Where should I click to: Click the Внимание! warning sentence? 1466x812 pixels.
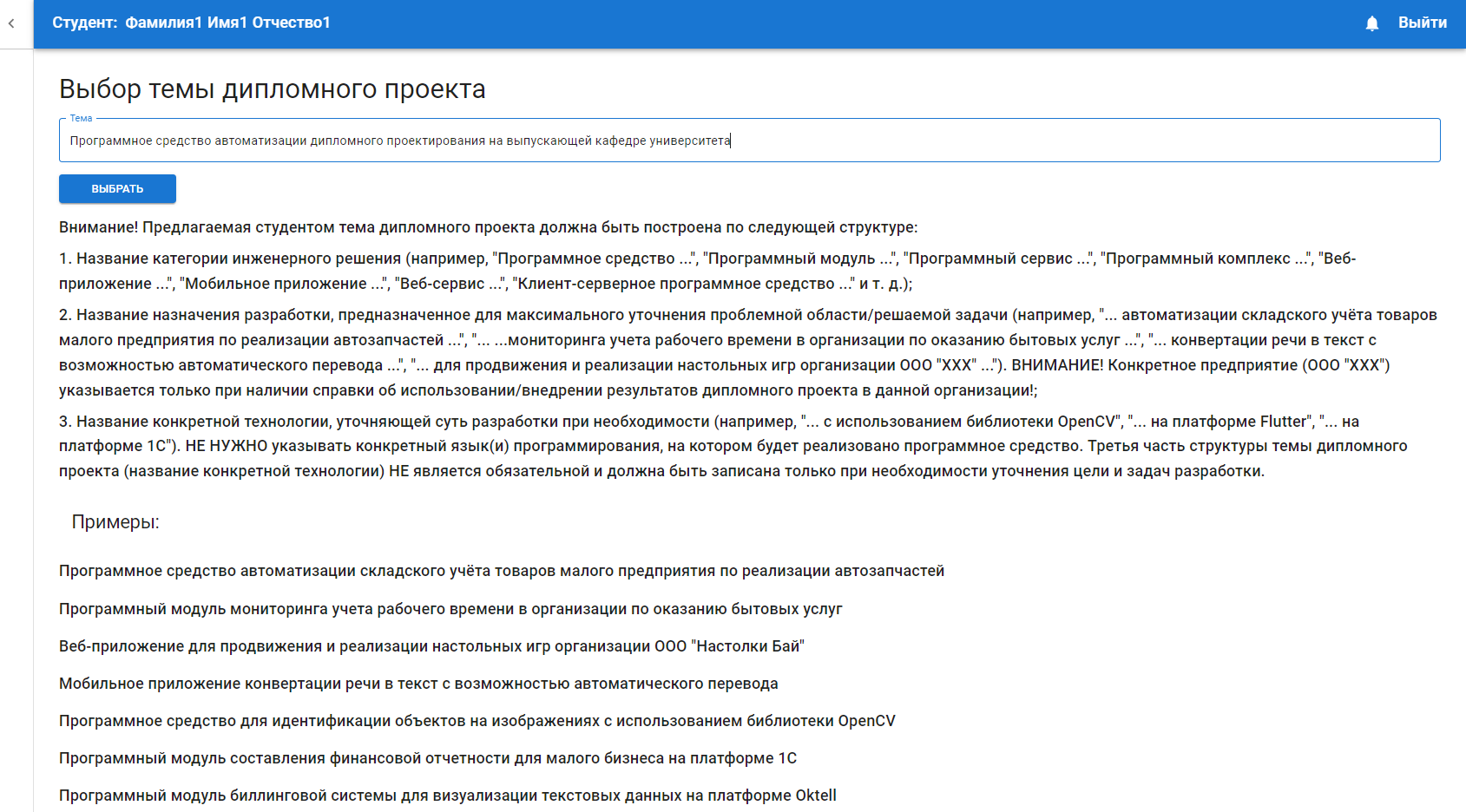pos(488,227)
